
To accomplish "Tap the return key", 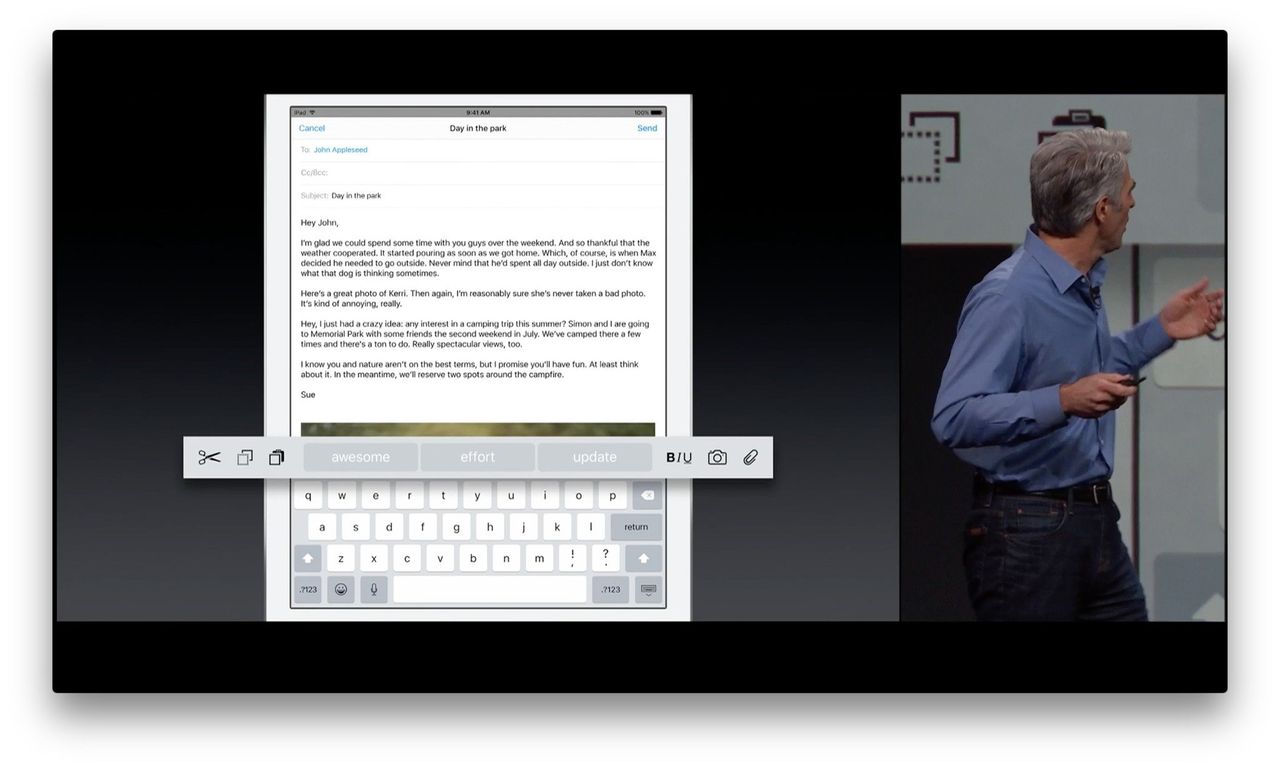I will click(636, 527).
